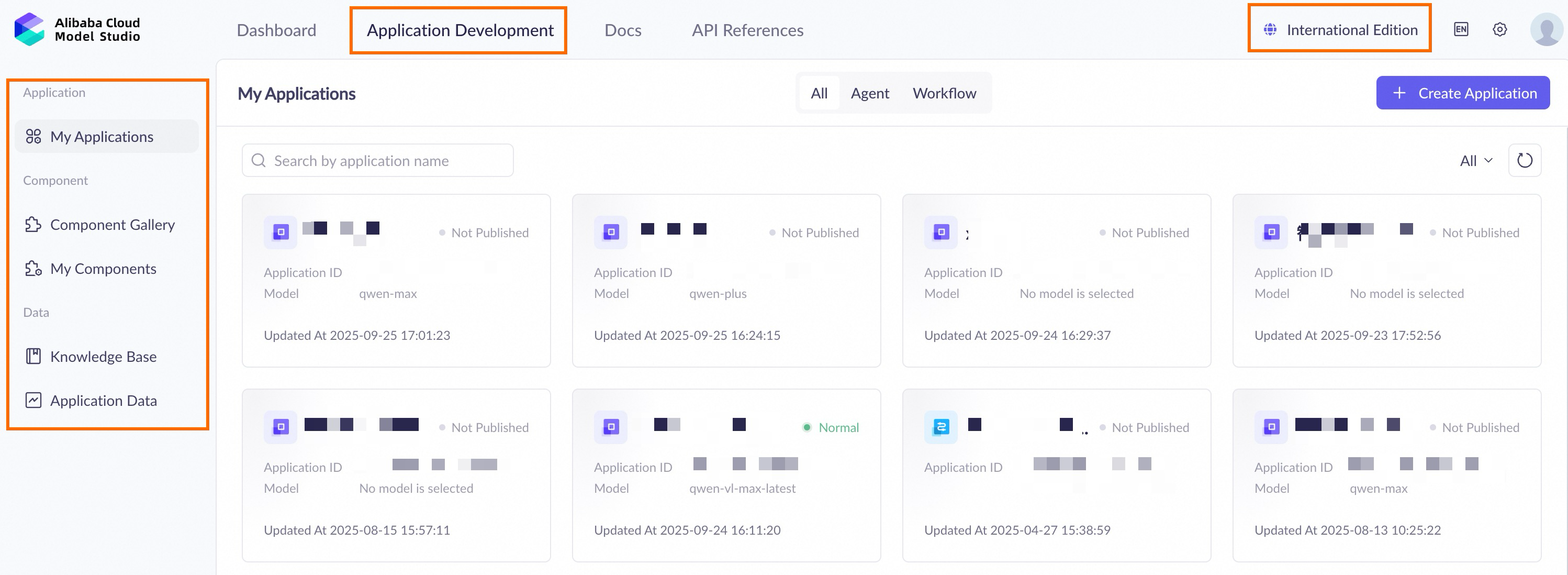Image resolution: width=1568 pixels, height=575 pixels.
Task: Open Knowledge Base from the sidebar
Action: click(103, 356)
